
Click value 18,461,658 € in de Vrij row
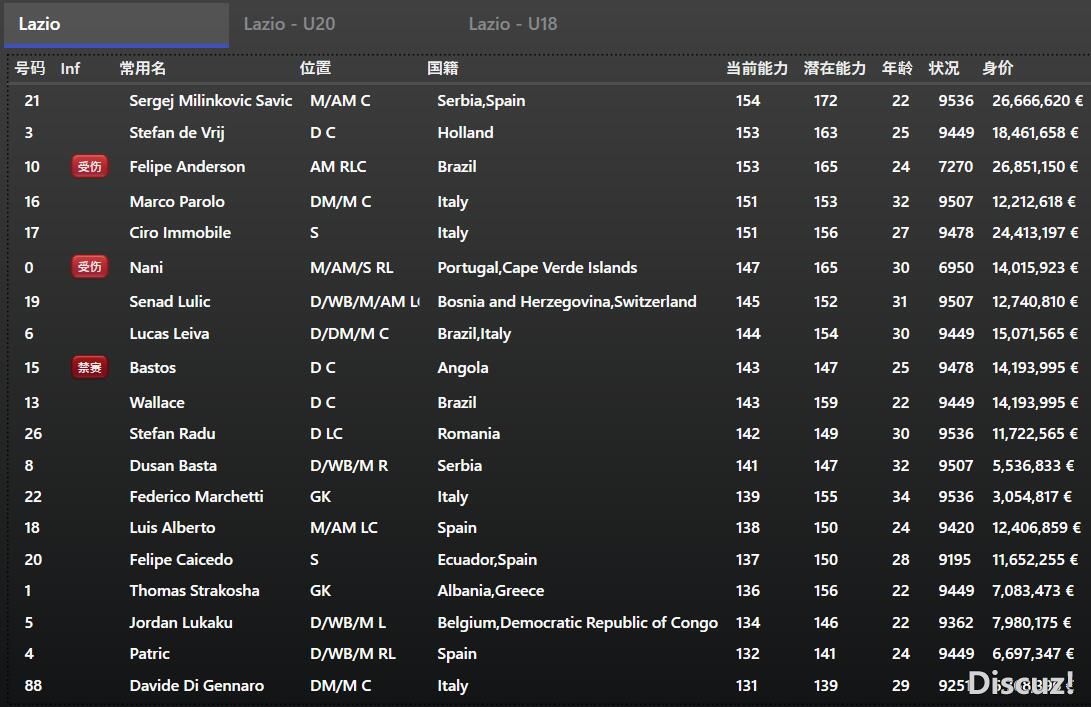[x=1035, y=133]
